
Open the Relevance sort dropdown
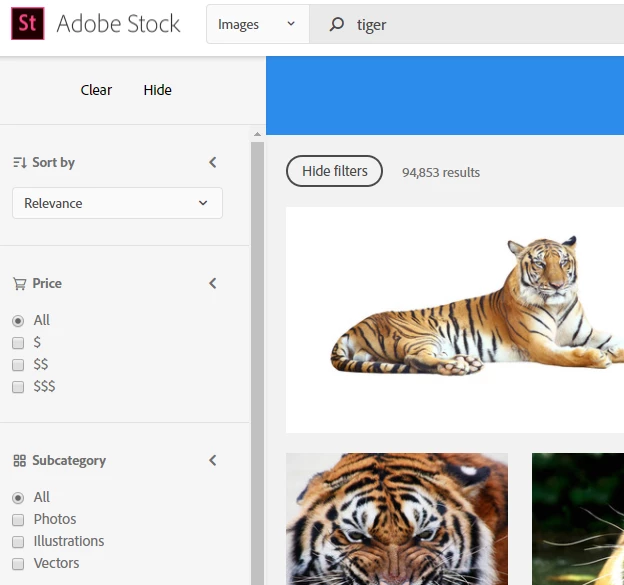(x=117, y=203)
